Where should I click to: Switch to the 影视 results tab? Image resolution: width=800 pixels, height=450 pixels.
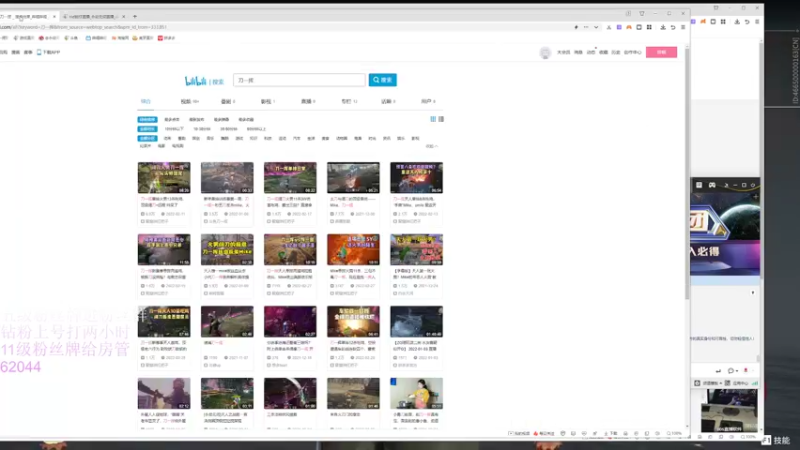[268, 102]
